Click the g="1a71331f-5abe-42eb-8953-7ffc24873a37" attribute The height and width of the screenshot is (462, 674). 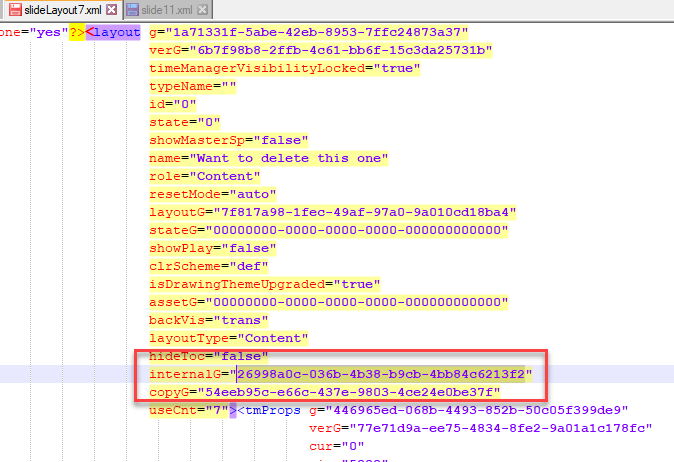309,32
